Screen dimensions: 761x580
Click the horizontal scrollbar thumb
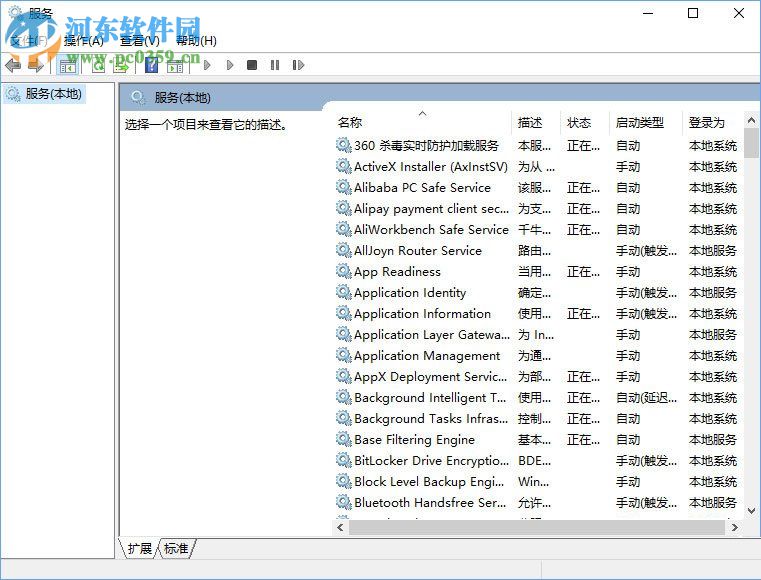click(x=537, y=527)
